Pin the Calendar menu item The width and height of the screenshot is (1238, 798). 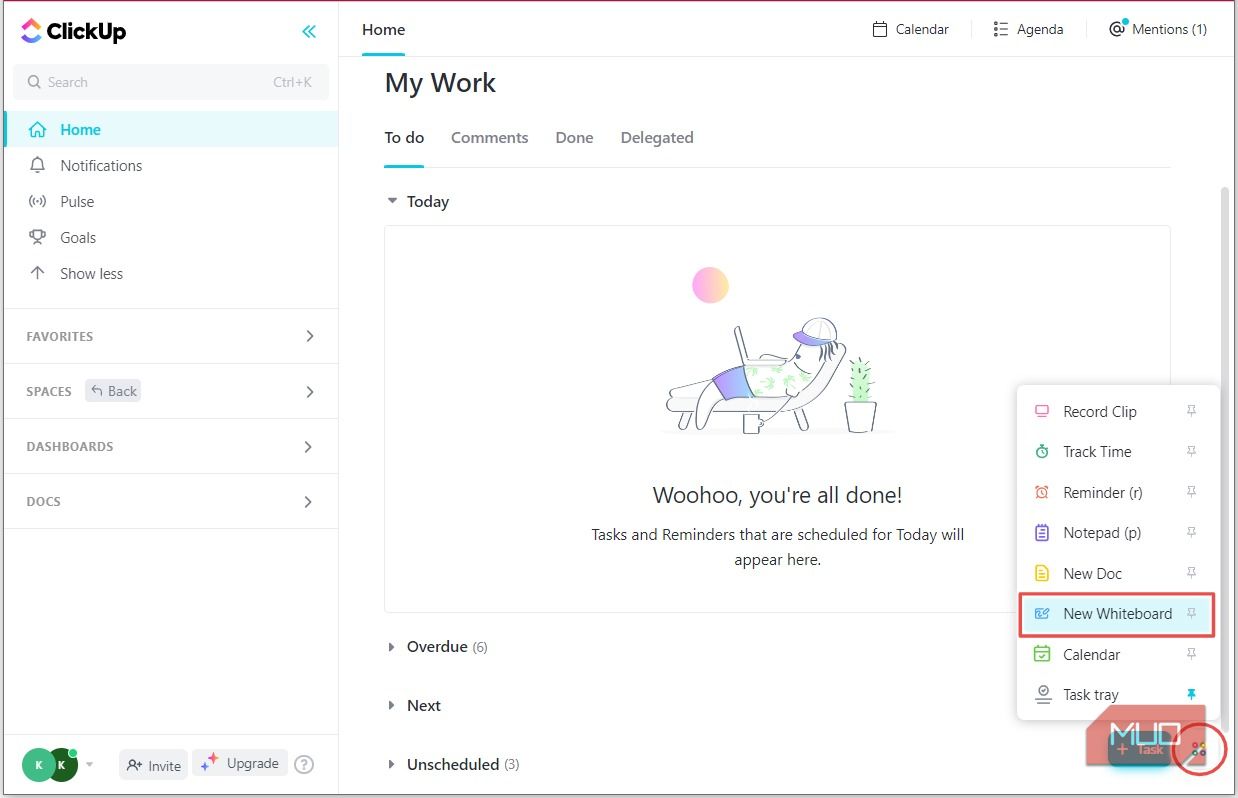[1191, 654]
